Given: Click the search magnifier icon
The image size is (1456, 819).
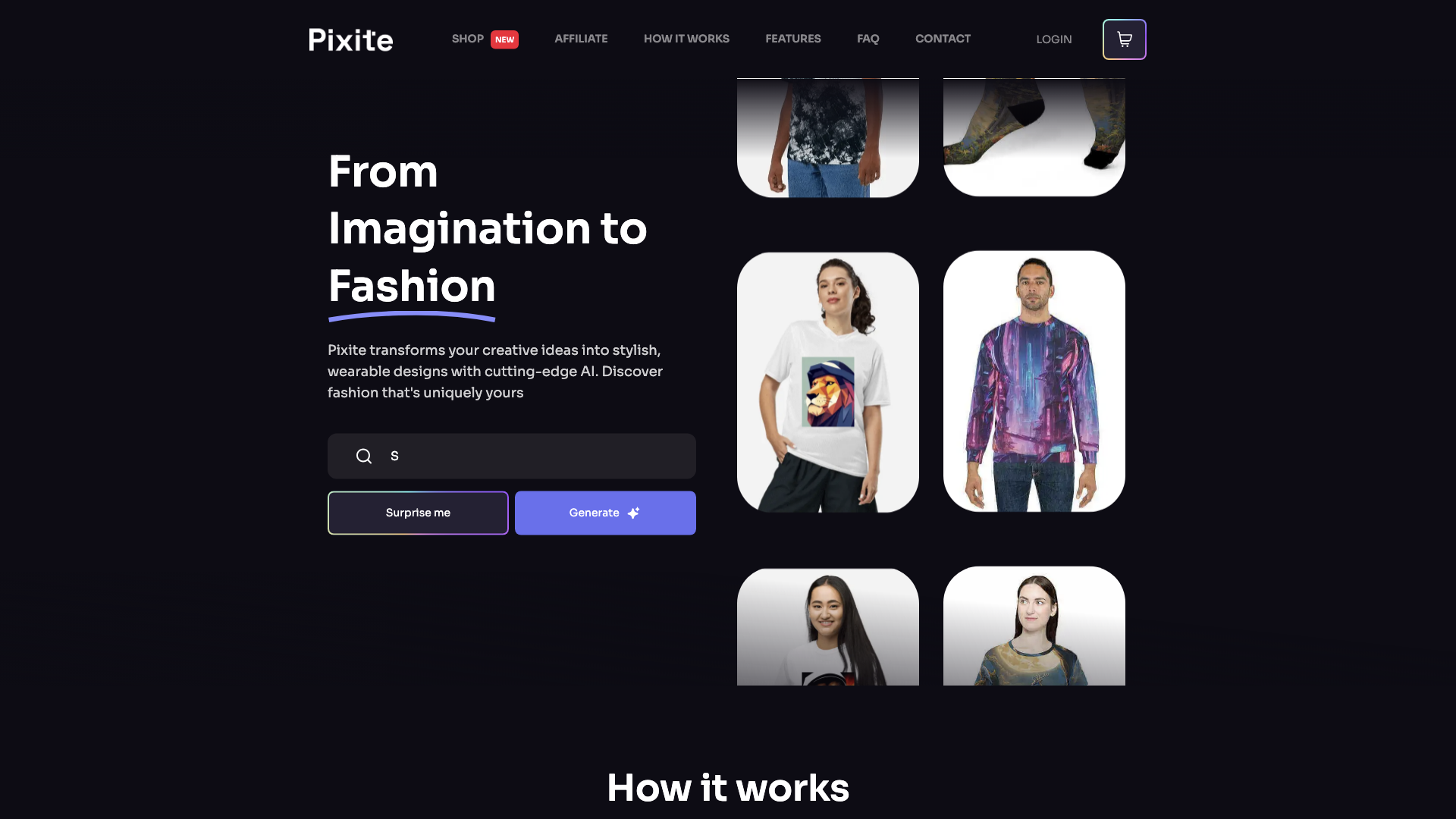Looking at the screenshot, I should (x=364, y=456).
